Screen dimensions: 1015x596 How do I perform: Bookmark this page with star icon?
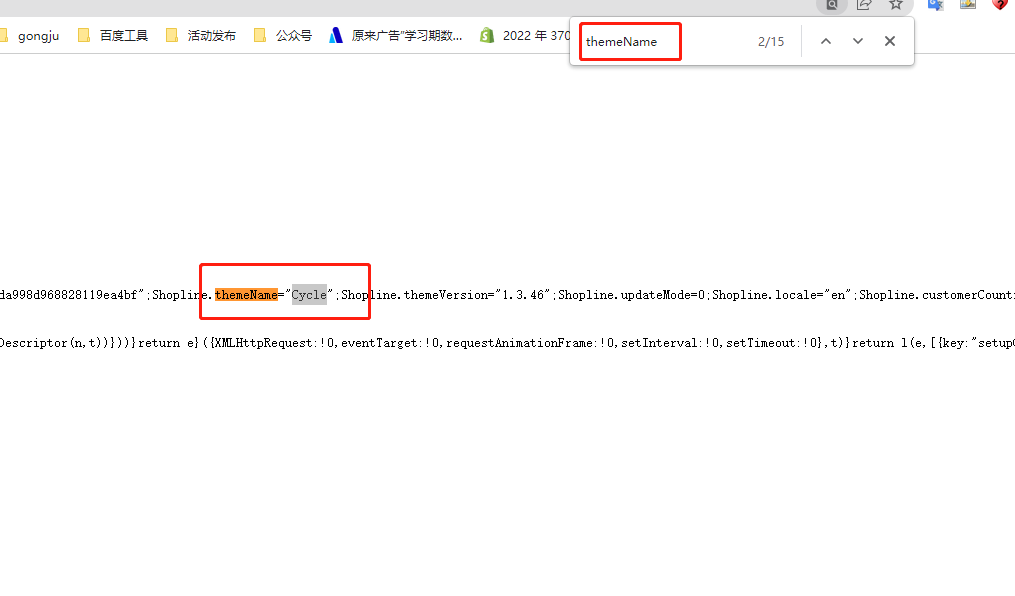coord(896,4)
